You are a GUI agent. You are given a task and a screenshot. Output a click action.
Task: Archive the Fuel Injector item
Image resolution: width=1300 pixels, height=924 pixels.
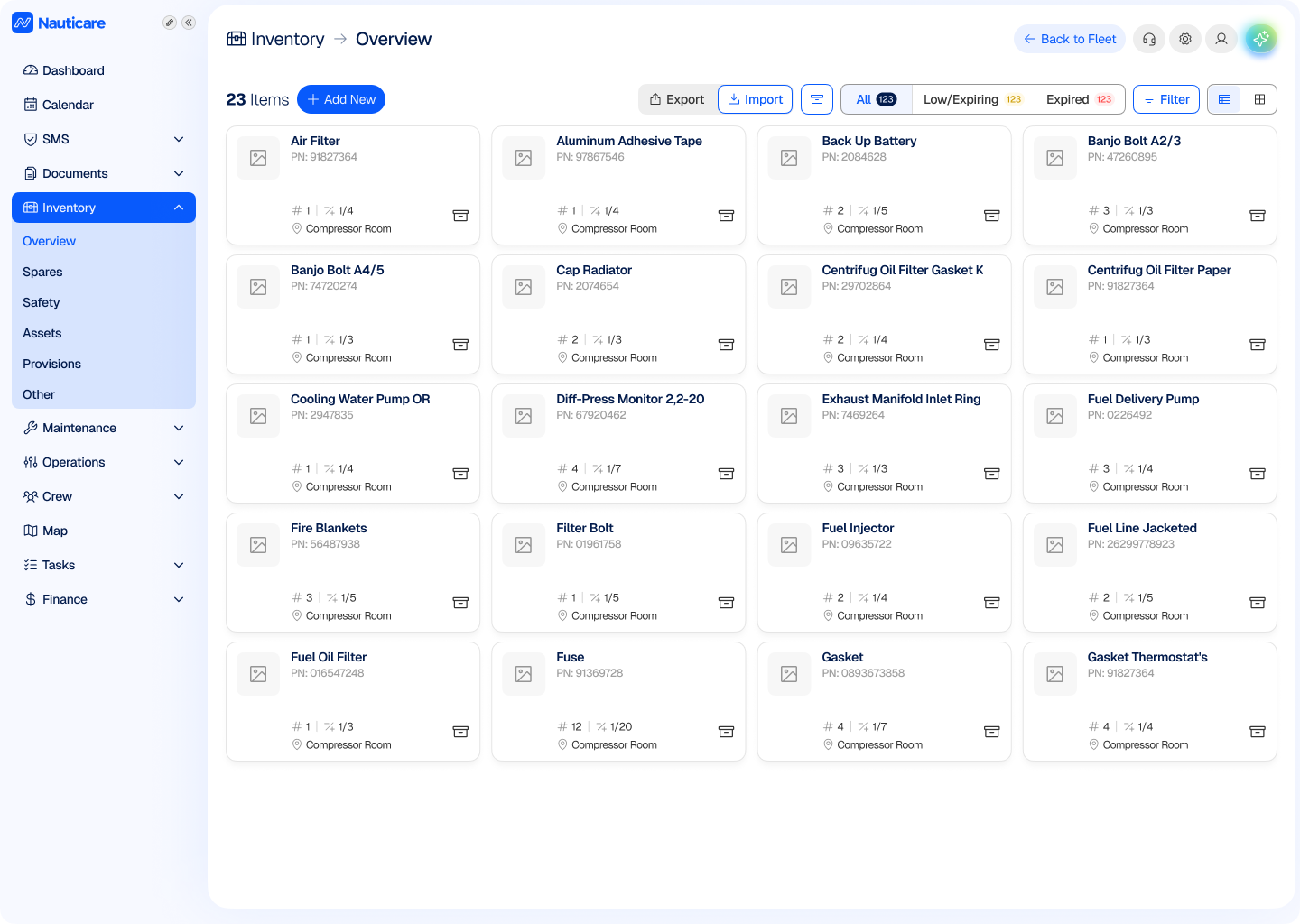991,603
